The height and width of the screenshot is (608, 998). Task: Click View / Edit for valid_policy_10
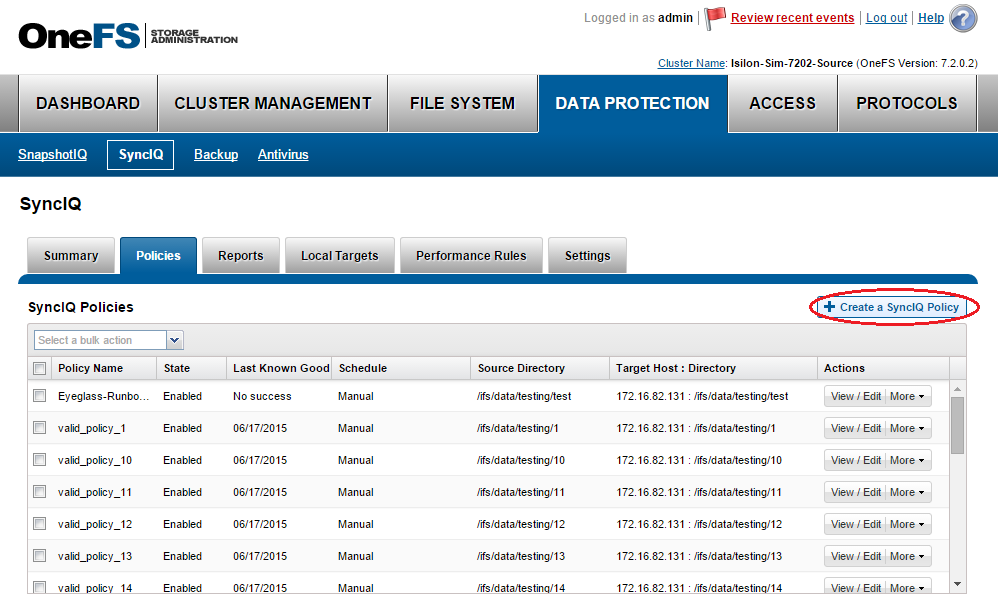click(x=855, y=460)
